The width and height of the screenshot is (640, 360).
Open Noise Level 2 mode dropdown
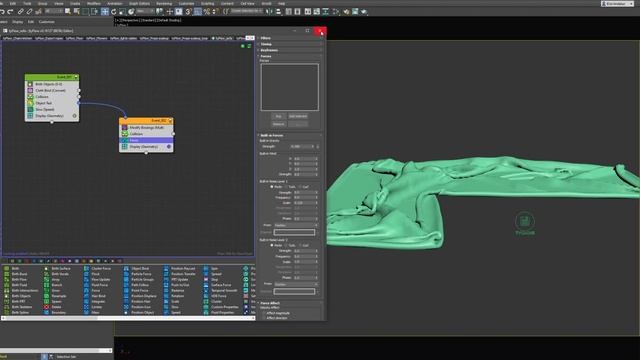(x=296, y=284)
